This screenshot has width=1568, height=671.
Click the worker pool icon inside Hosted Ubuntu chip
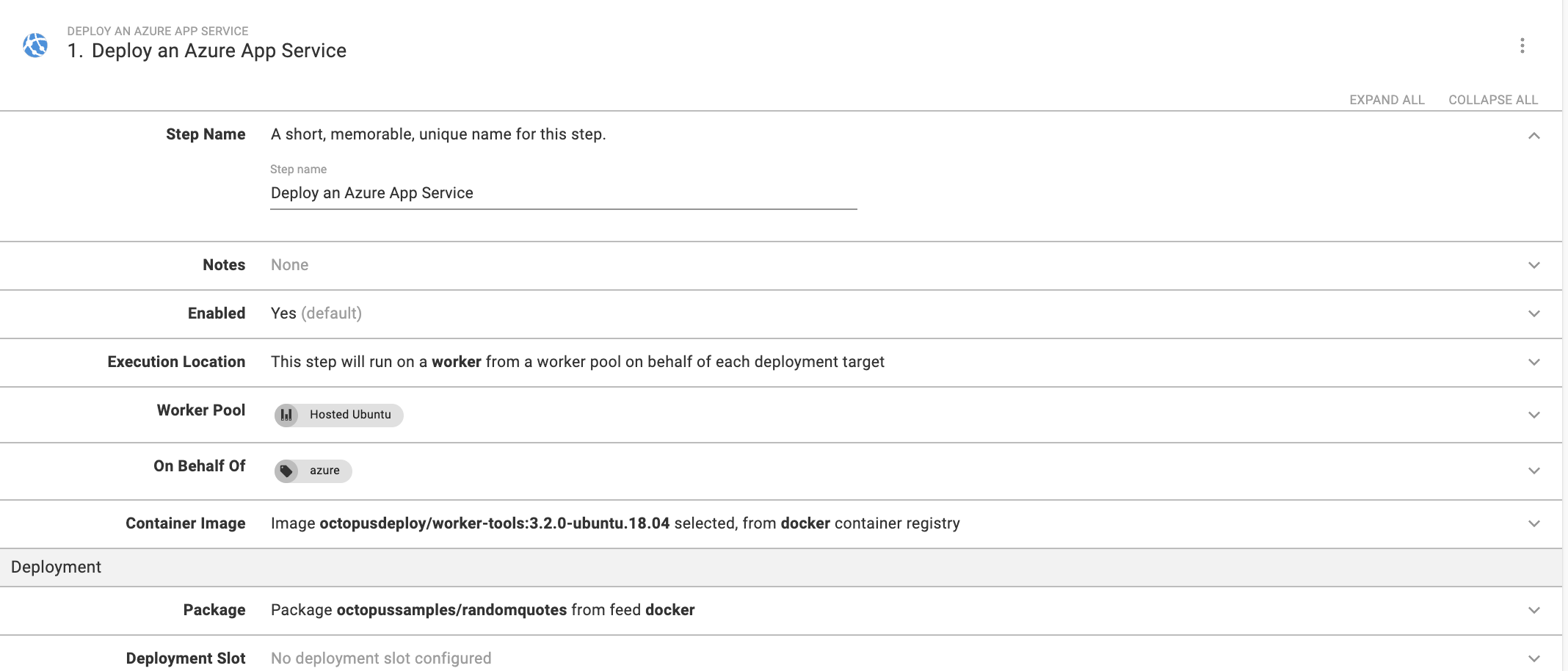pos(287,415)
